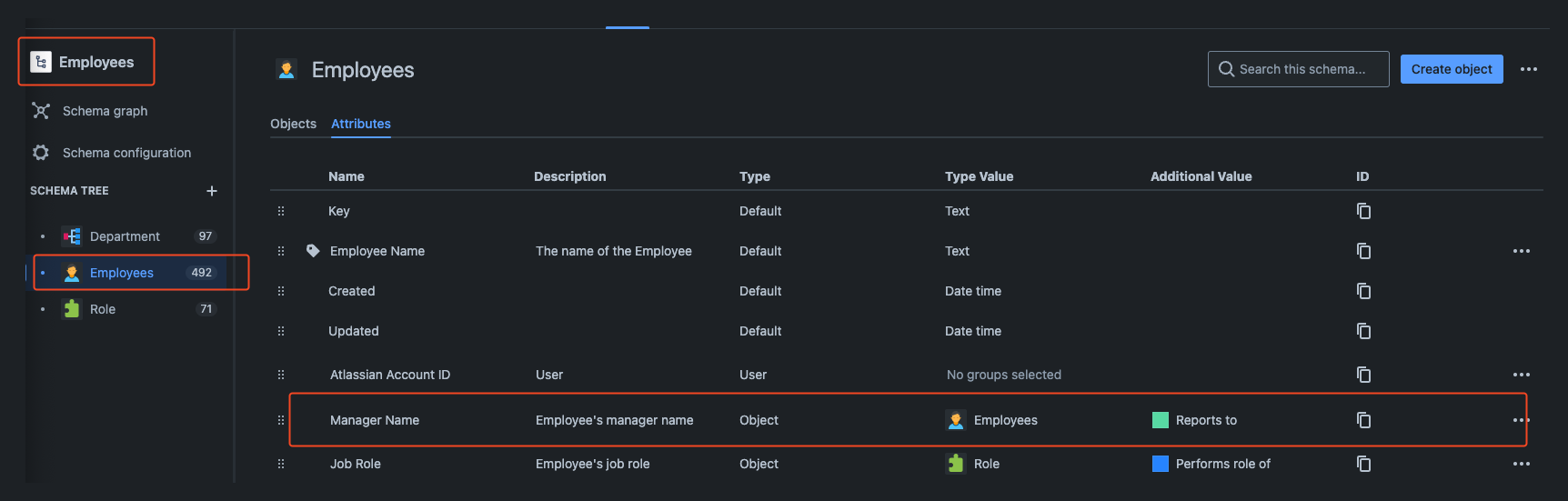Switch to the Objects tab
1568x501 pixels.
click(x=293, y=124)
